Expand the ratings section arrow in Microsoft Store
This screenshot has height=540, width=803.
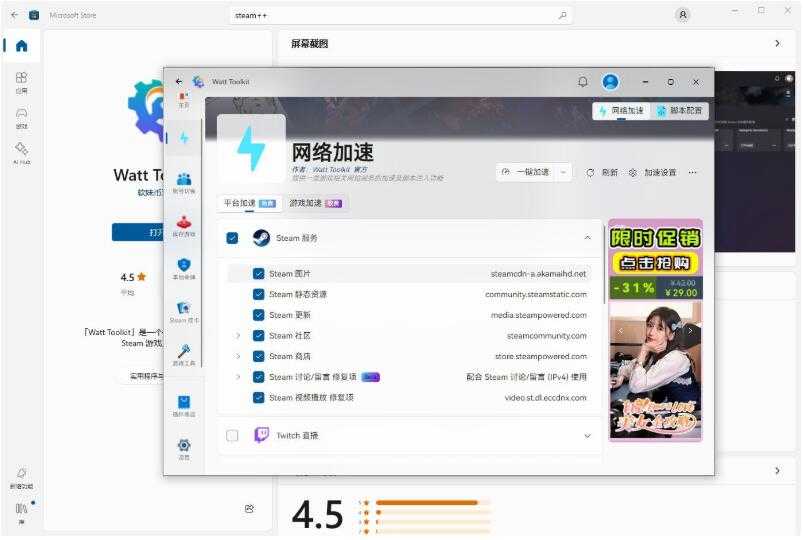(x=777, y=470)
